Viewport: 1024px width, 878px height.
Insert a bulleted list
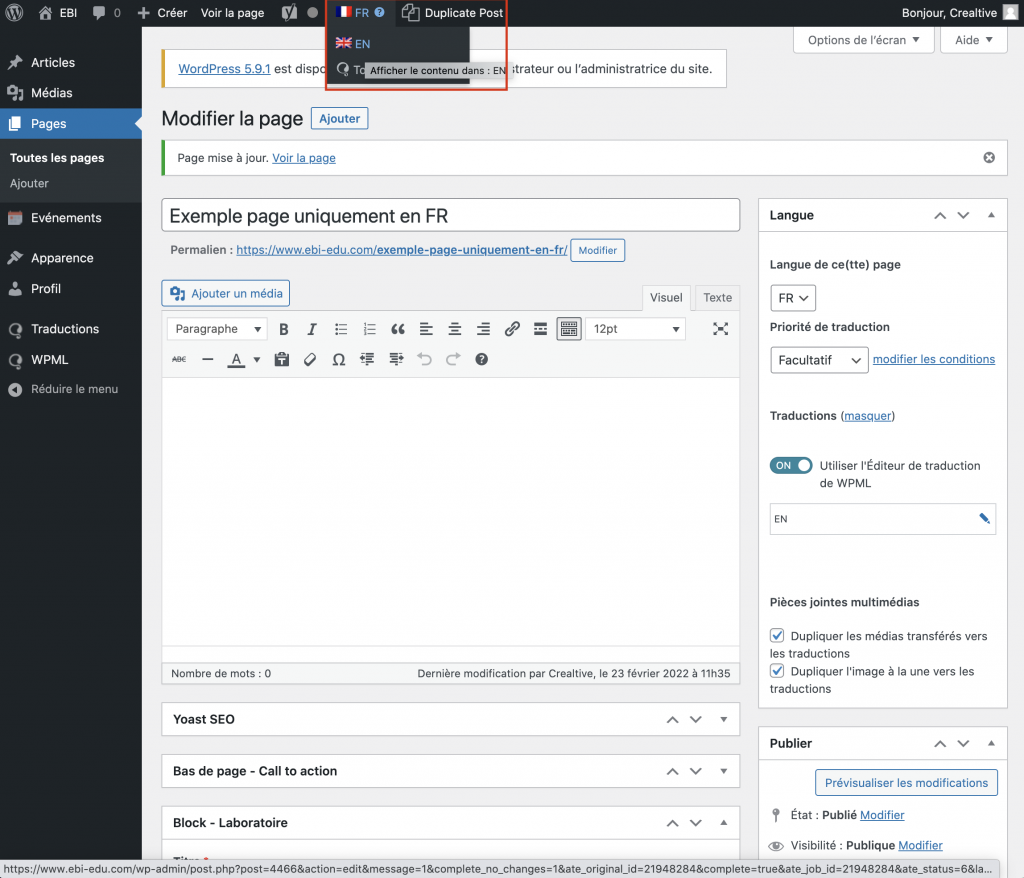[341, 329]
